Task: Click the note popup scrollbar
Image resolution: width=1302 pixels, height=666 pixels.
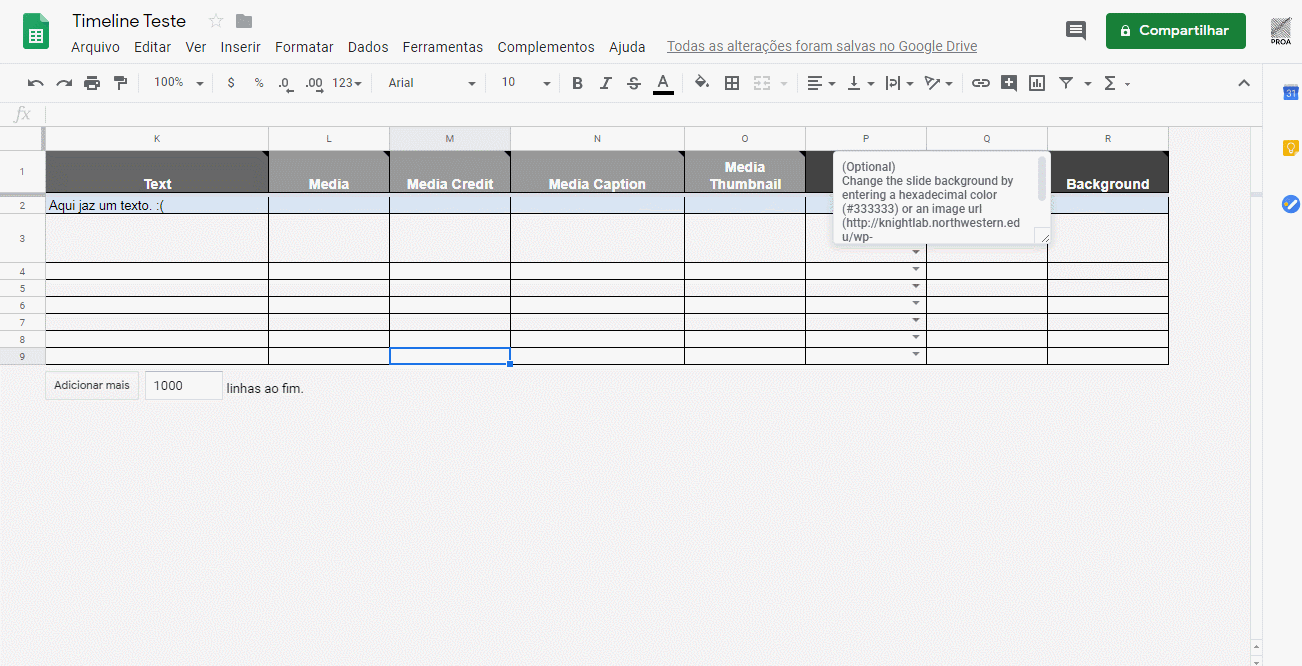Action: pos(1042,178)
